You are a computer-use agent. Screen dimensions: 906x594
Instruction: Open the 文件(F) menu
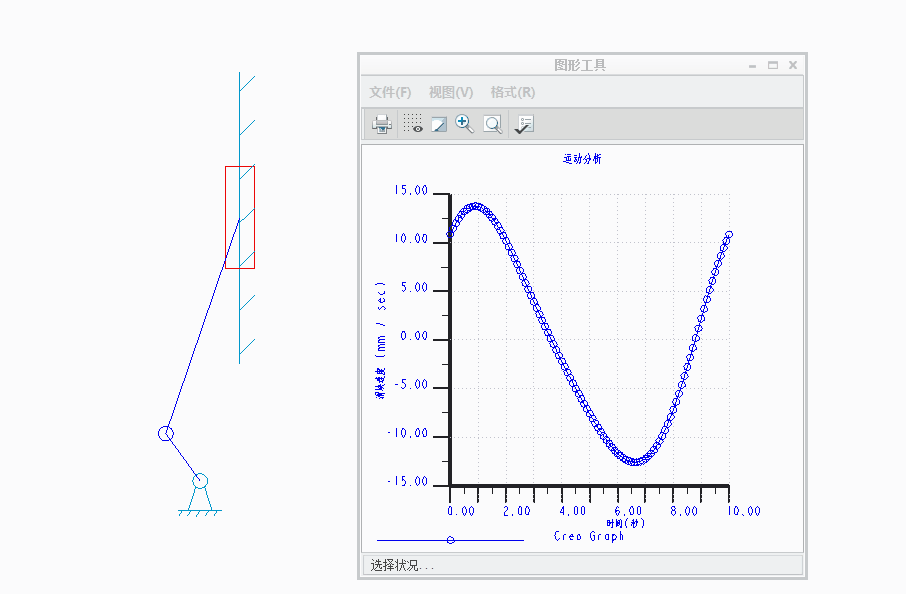click(390, 92)
